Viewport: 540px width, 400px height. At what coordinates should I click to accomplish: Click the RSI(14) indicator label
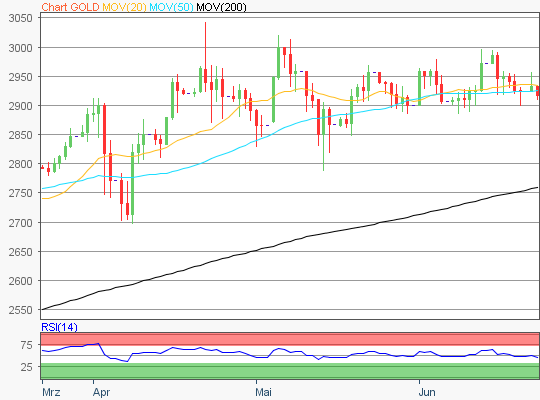tap(59, 327)
